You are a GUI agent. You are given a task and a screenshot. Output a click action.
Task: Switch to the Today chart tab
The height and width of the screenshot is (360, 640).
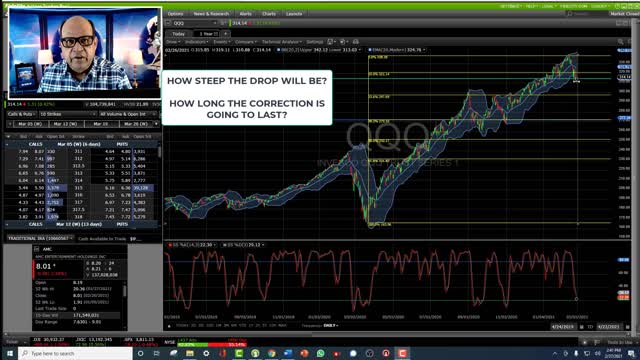point(178,33)
